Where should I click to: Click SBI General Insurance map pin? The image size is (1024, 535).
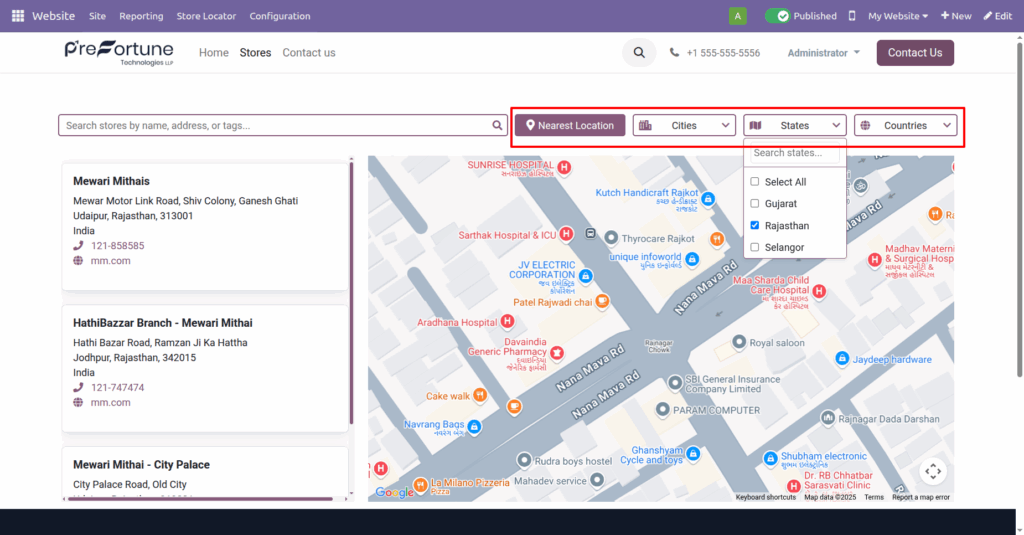(675, 383)
